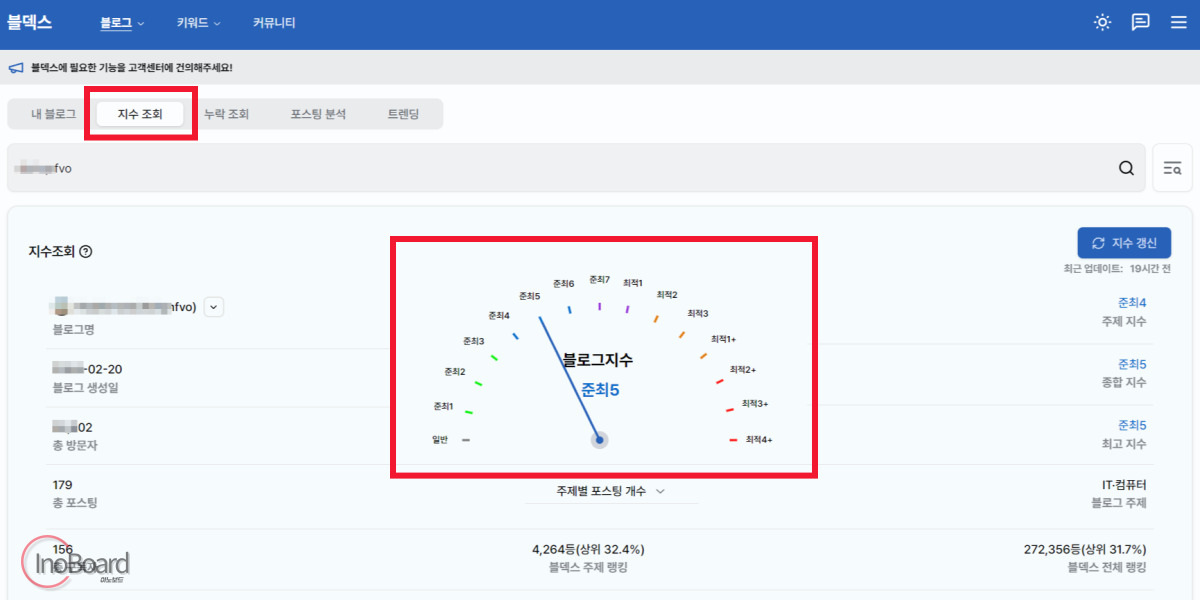Click the 블로그 생성일 date value
This screenshot has height=600, width=1200.
pos(87,369)
